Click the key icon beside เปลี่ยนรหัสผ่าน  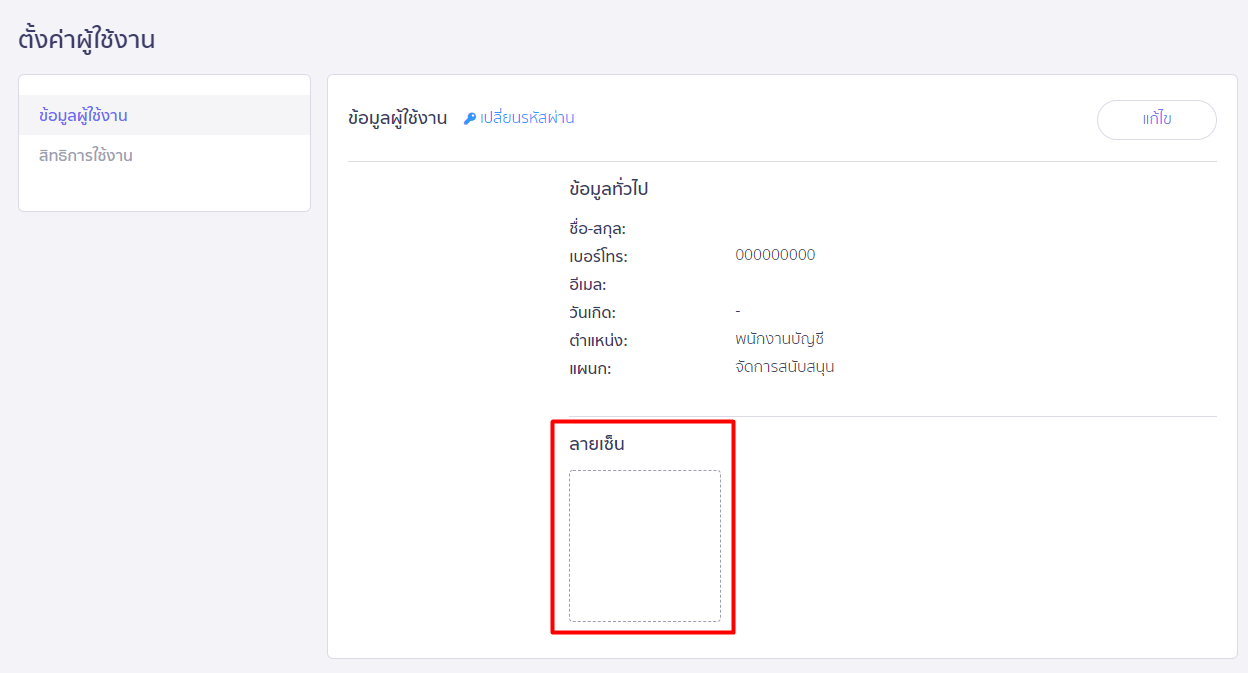[470, 118]
